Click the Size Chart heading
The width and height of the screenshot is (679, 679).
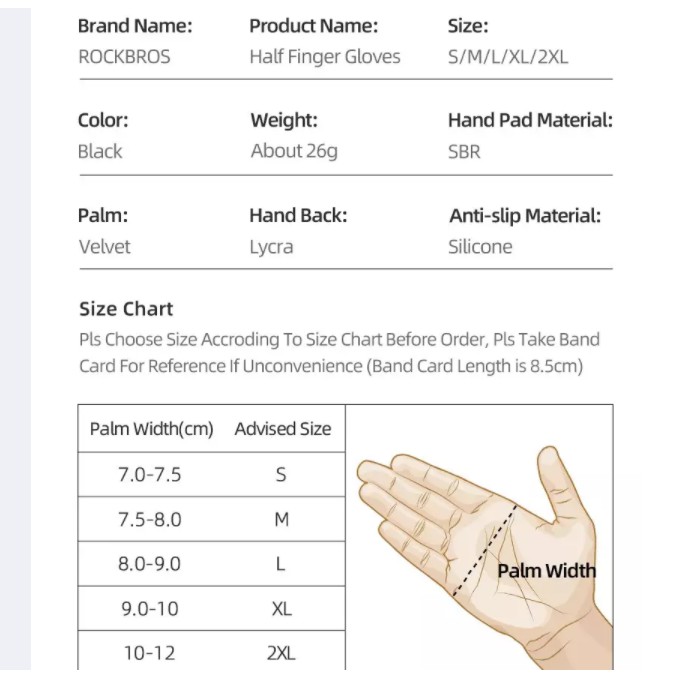[x=126, y=309]
